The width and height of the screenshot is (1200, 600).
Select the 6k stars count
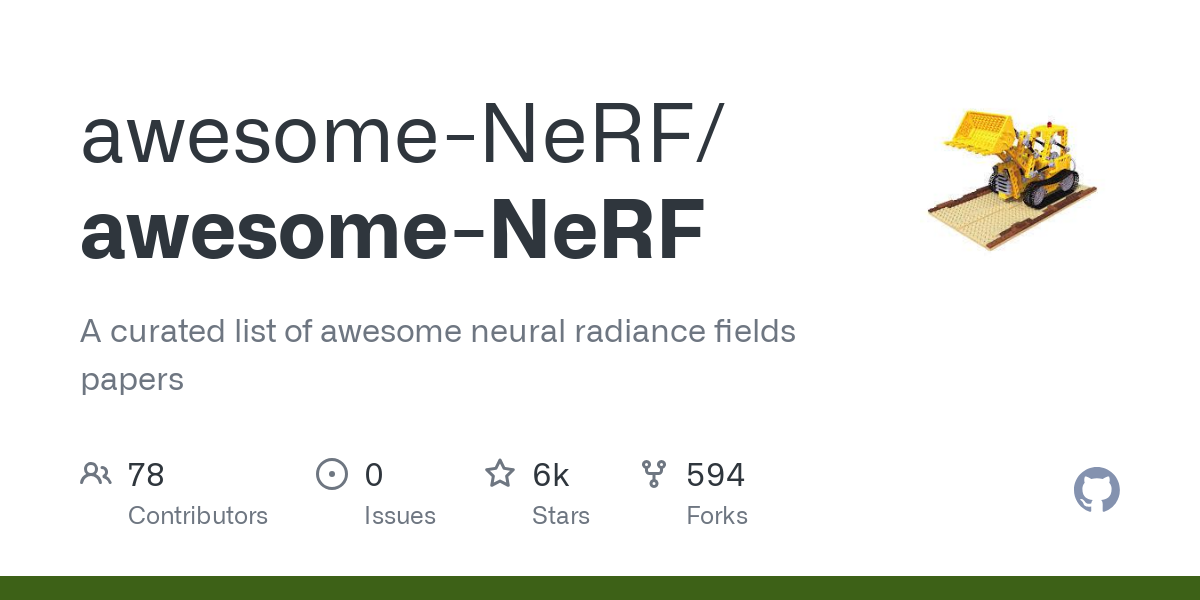coord(551,475)
